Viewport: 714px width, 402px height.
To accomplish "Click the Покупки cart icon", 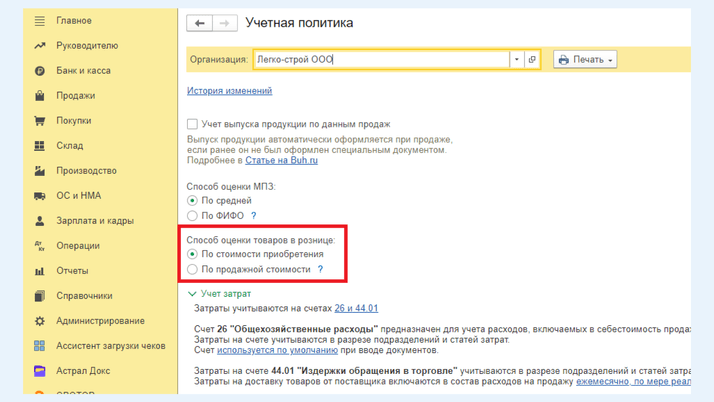I will pyautogui.click(x=40, y=121).
